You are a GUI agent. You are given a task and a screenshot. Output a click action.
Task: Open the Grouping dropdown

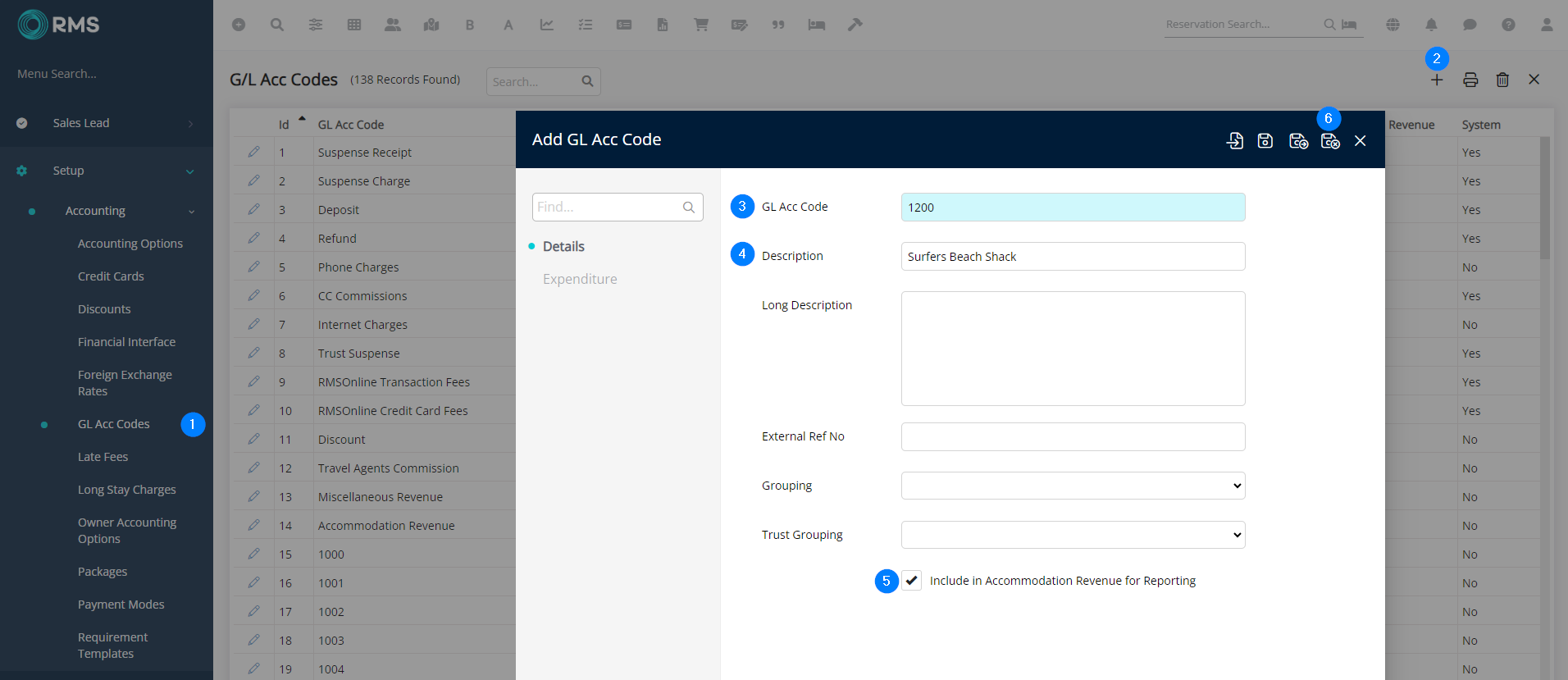pos(1073,486)
